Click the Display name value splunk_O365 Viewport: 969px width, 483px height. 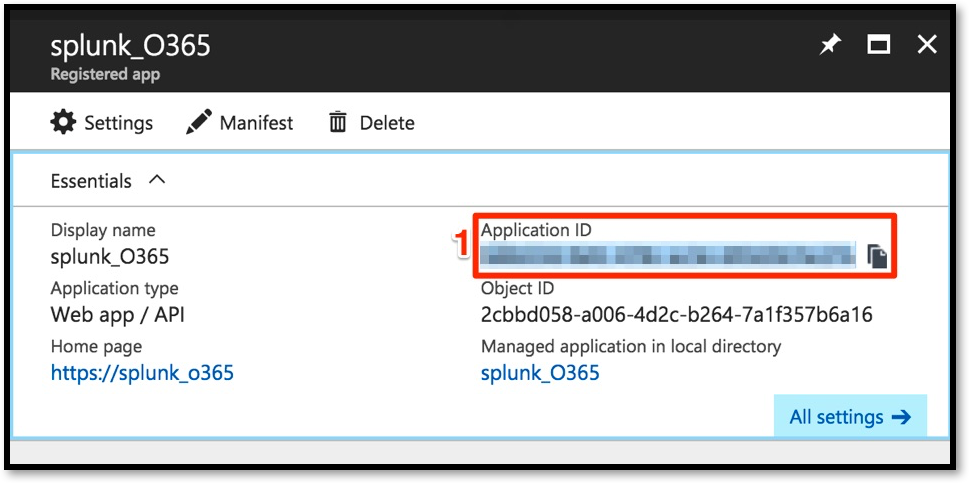110,257
